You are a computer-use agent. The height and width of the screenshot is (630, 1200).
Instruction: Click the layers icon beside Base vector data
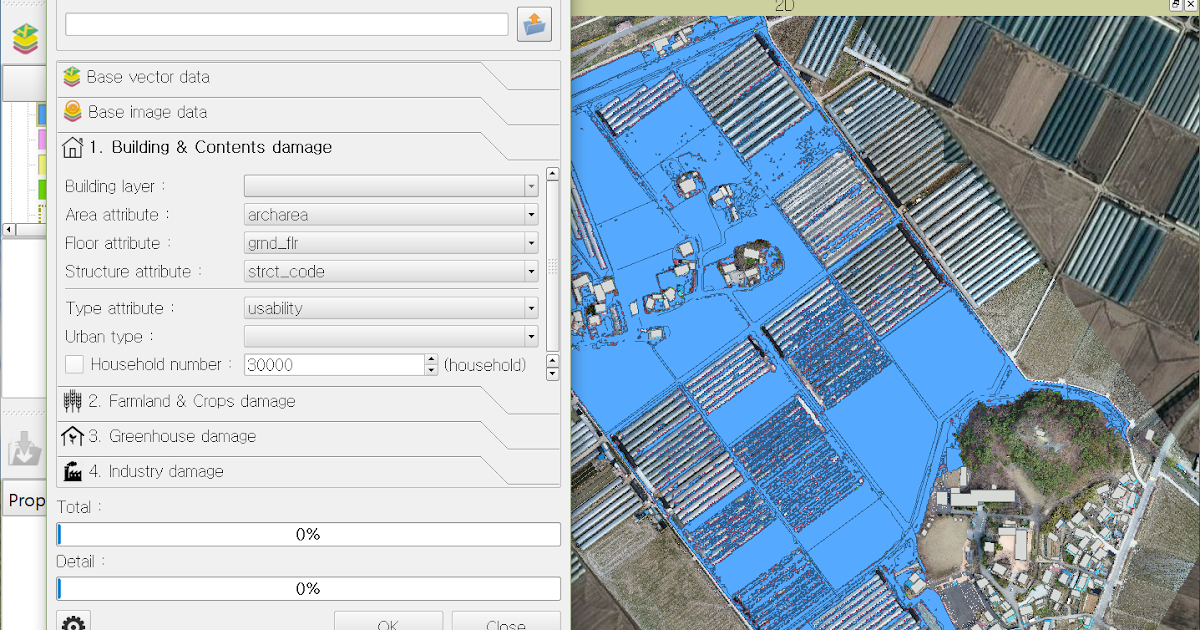click(x=72, y=76)
